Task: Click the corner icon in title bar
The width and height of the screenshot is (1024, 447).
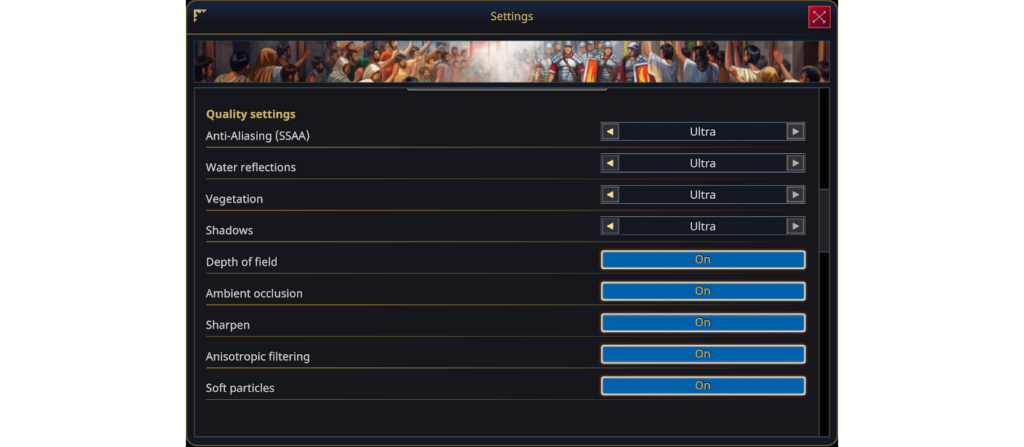Action: click(x=200, y=15)
